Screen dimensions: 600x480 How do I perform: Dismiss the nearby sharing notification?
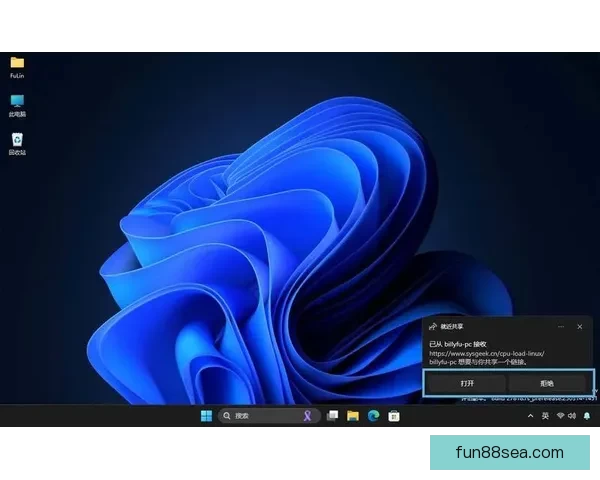click(x=580, y=327)
